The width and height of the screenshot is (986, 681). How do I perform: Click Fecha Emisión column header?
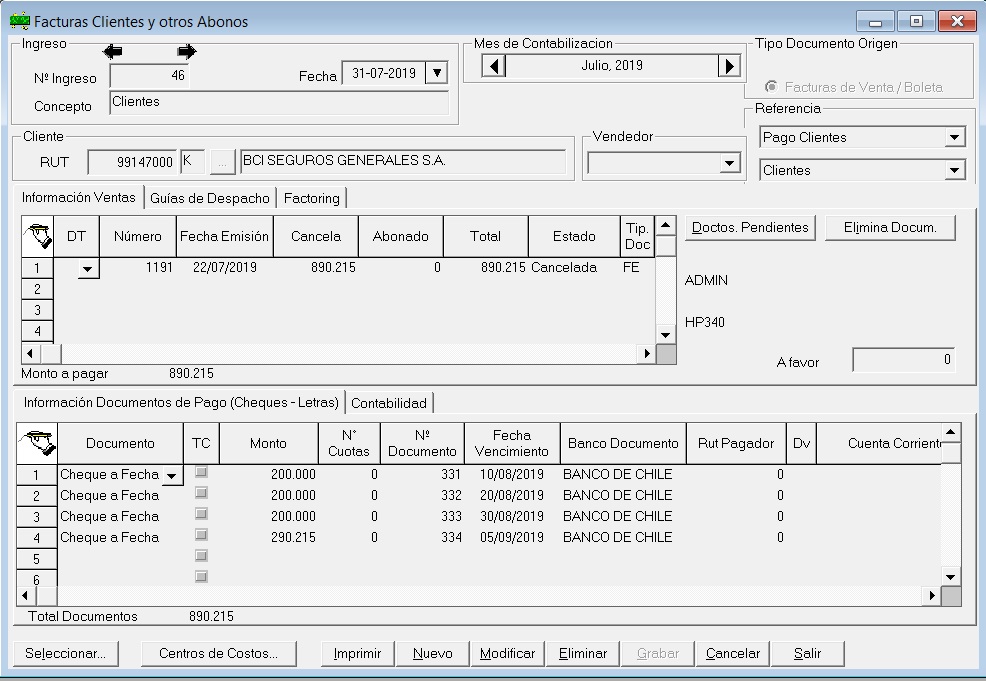click(x=224, y=236)
